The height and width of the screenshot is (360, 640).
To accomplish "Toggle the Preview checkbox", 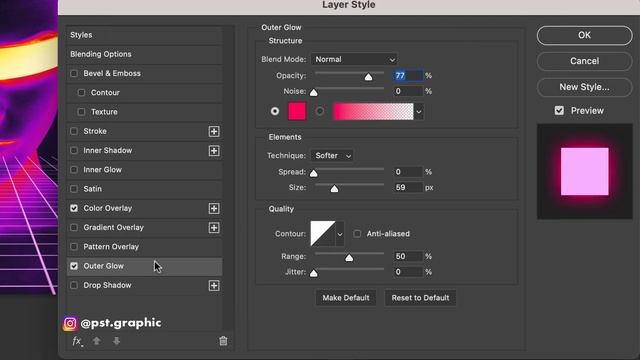I will [x=559, y=111].
